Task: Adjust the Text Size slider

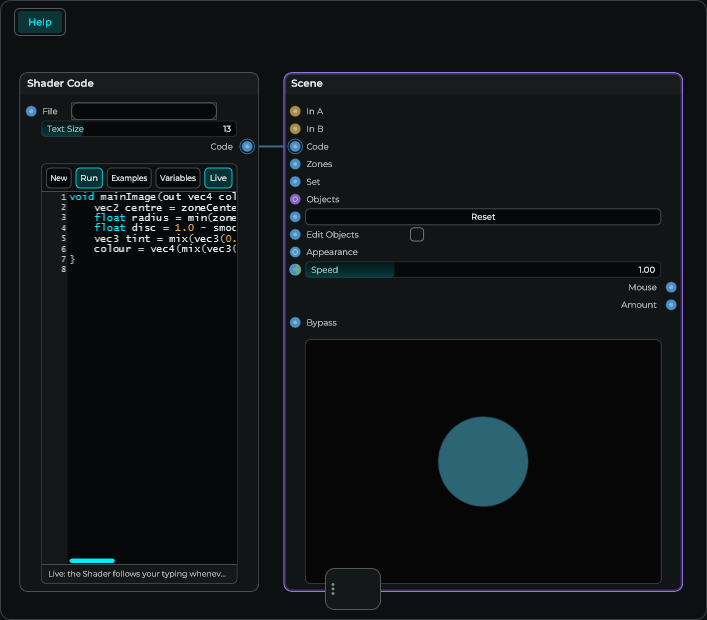Action: click(x=139, y=129)
